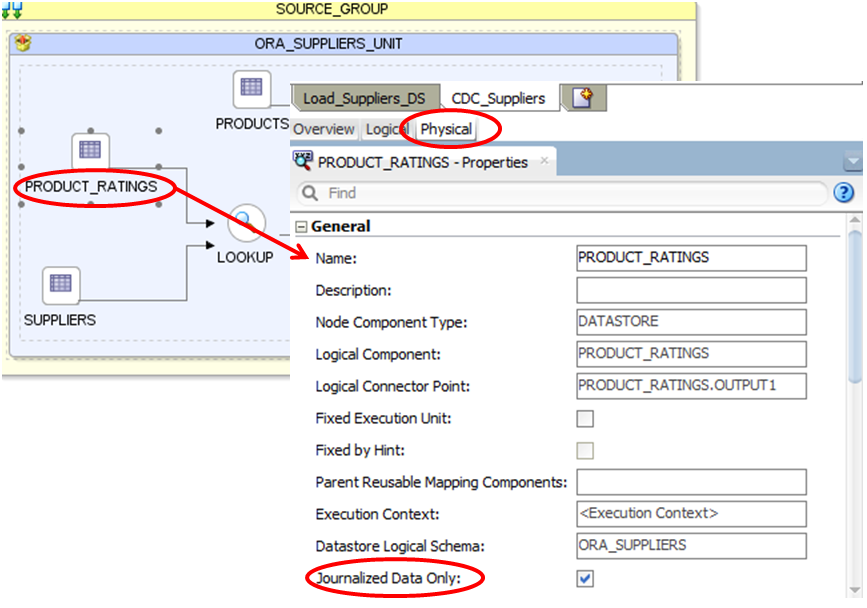Screen dimensions: 867x608
Task: Switch to CDC_Suppliers tab
Action: click(x=498, y=98)
